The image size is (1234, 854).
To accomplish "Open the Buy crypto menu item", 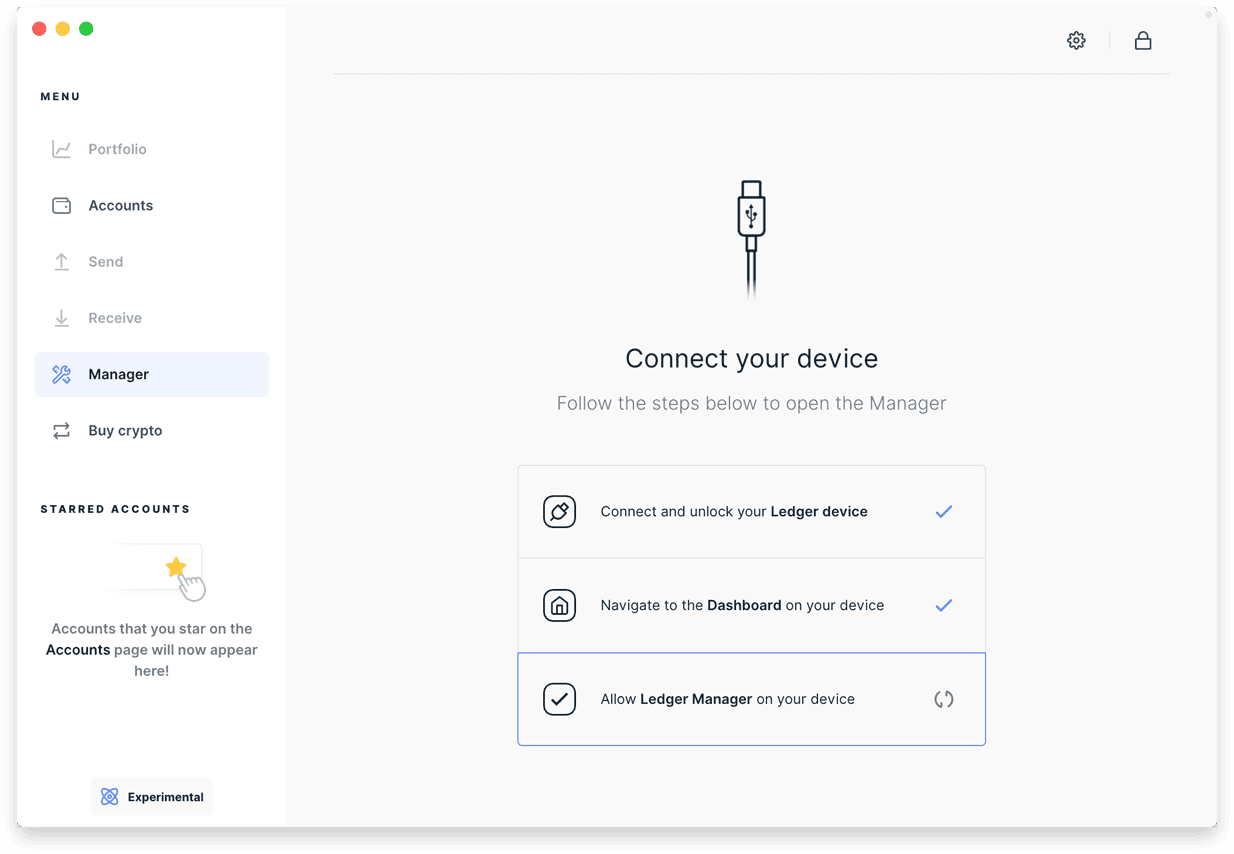I will tap(152, 431).
